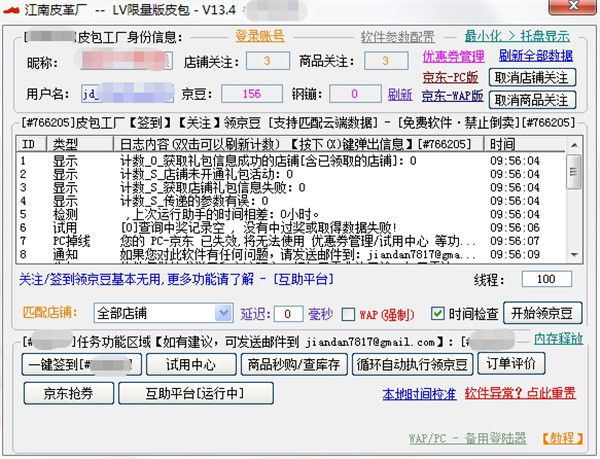Click the 本地时间校准 link
The image size is (600, 459).
[419, 394]
